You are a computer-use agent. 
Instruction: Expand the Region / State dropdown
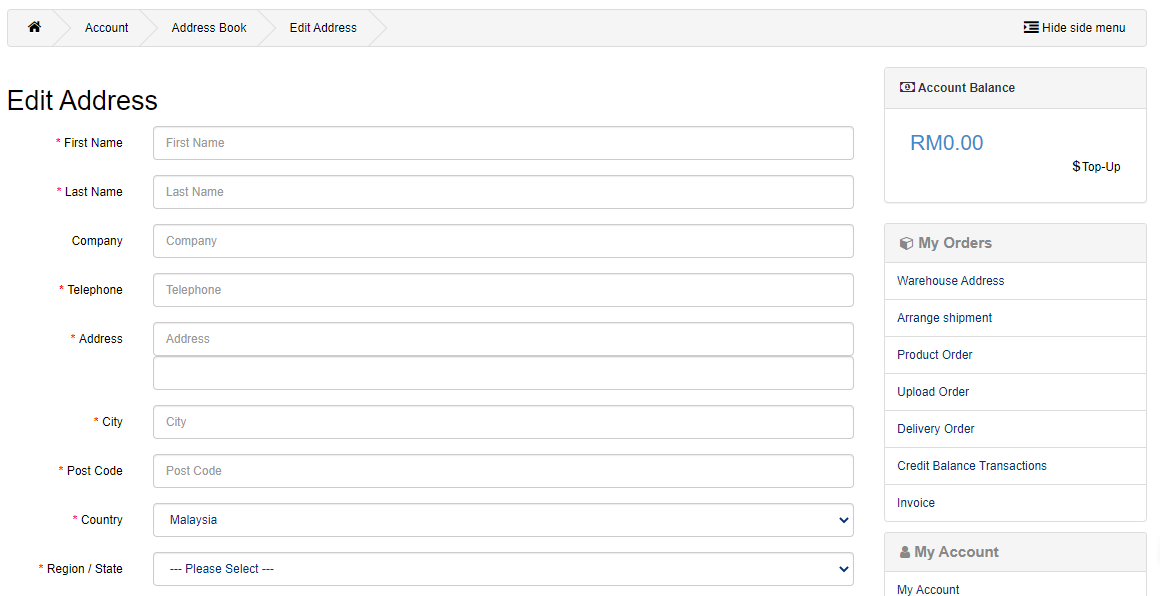pyautogui.click(x=503, y=569)
